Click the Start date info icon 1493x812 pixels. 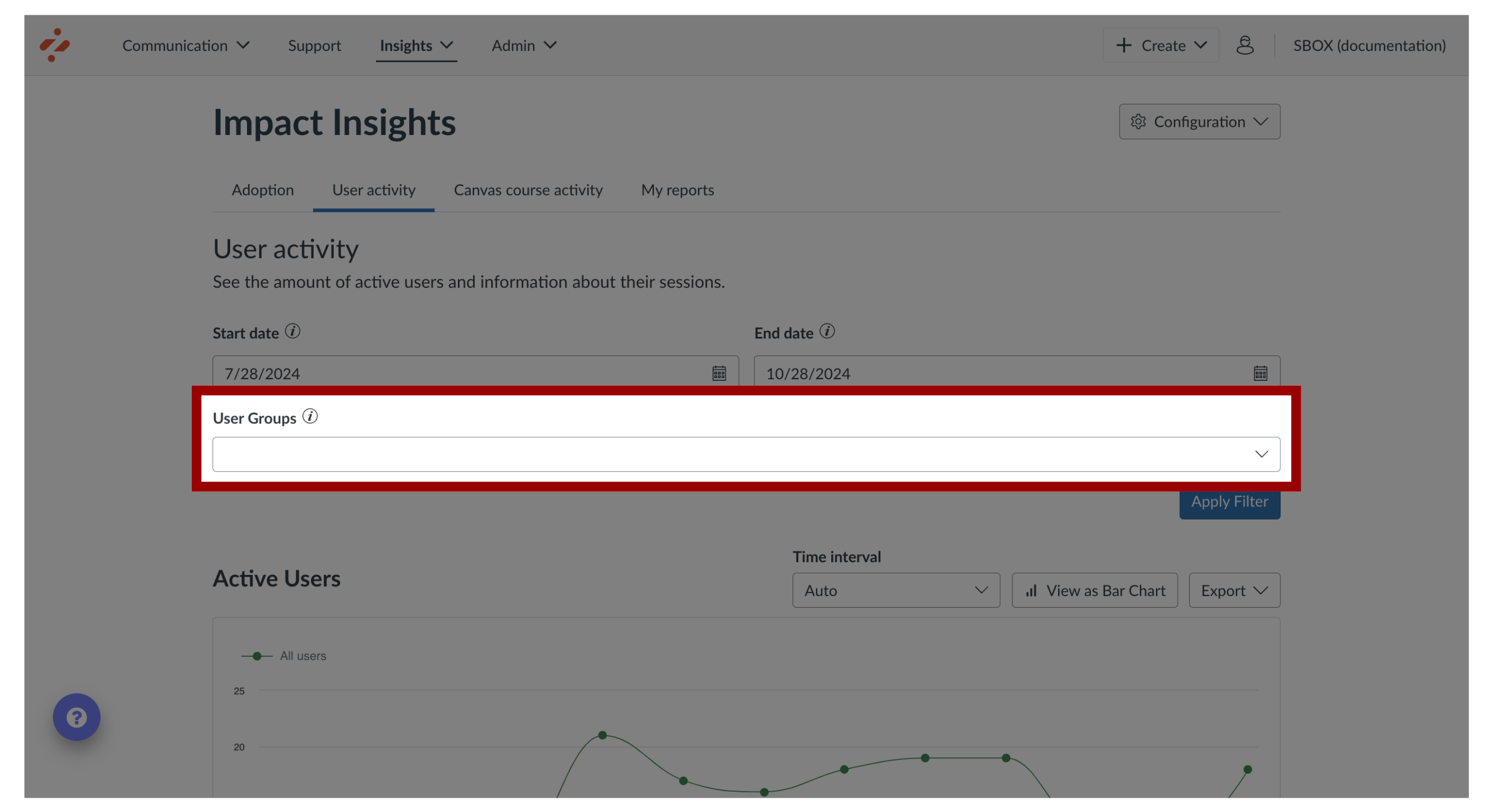pyautogui.click(x=294, y=332)
